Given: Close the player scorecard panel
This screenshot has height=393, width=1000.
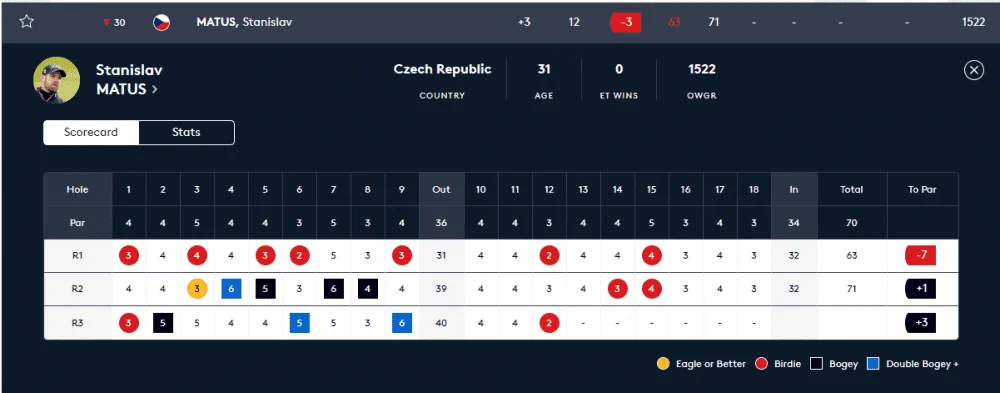Looking at the screenshot, I should [x=974, y=70].
